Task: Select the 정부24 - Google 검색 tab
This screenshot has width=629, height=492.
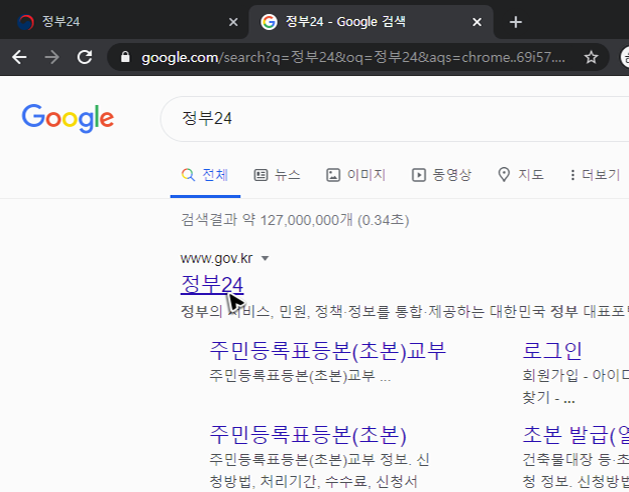Action: point(371,22)
